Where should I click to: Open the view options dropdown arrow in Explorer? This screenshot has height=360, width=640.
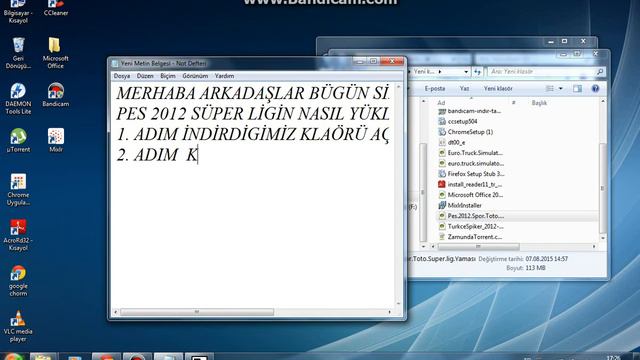[x=560, y=89]
